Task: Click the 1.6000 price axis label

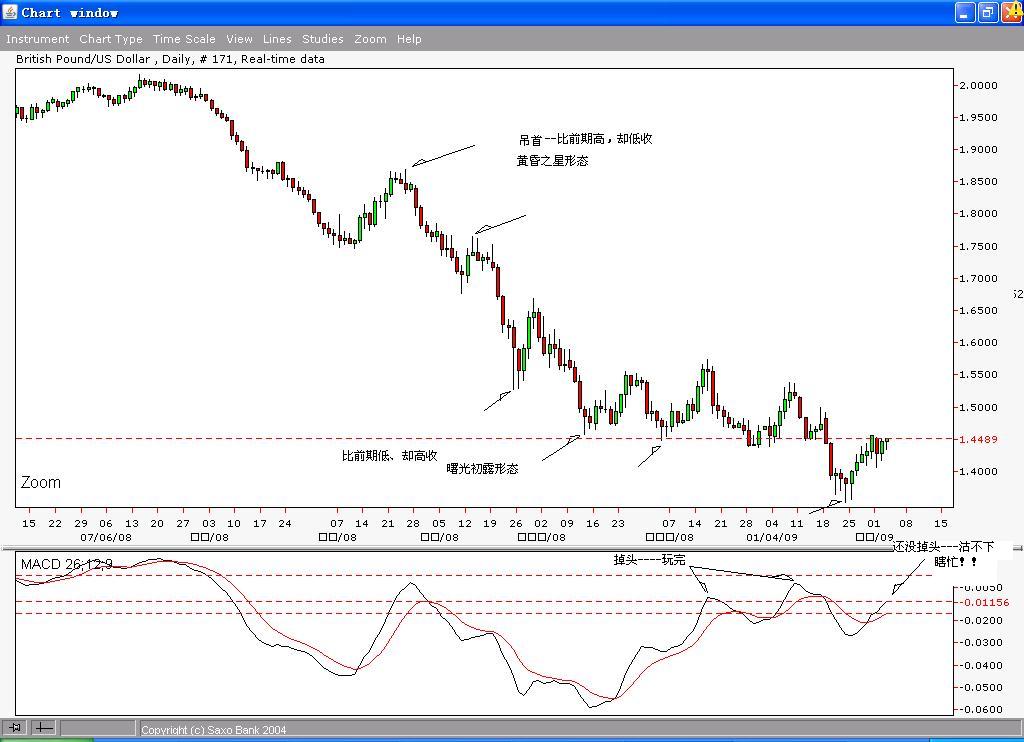Action: [978, 342]
